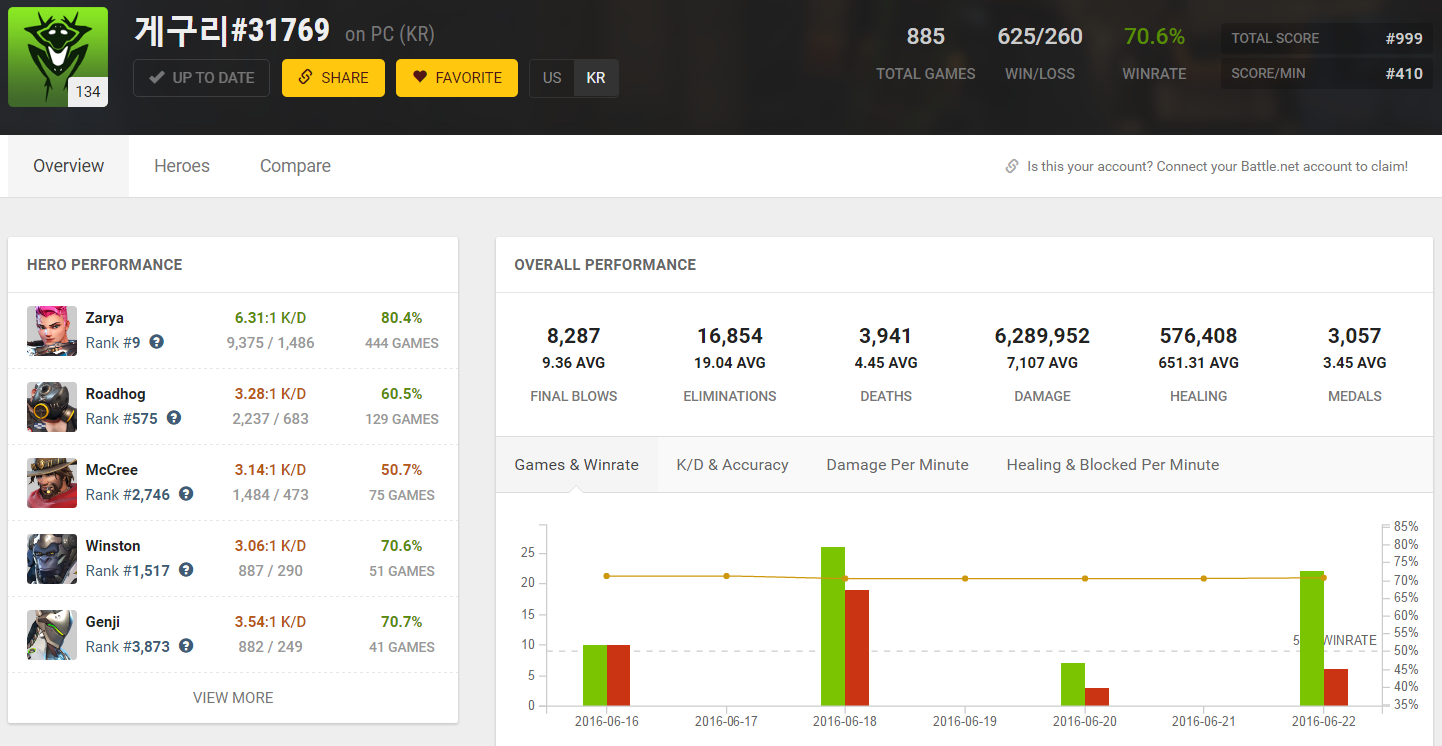The image size is (1442, 746).
Task: Show the Damage Per Minute chart
Action: pos(897,465)
